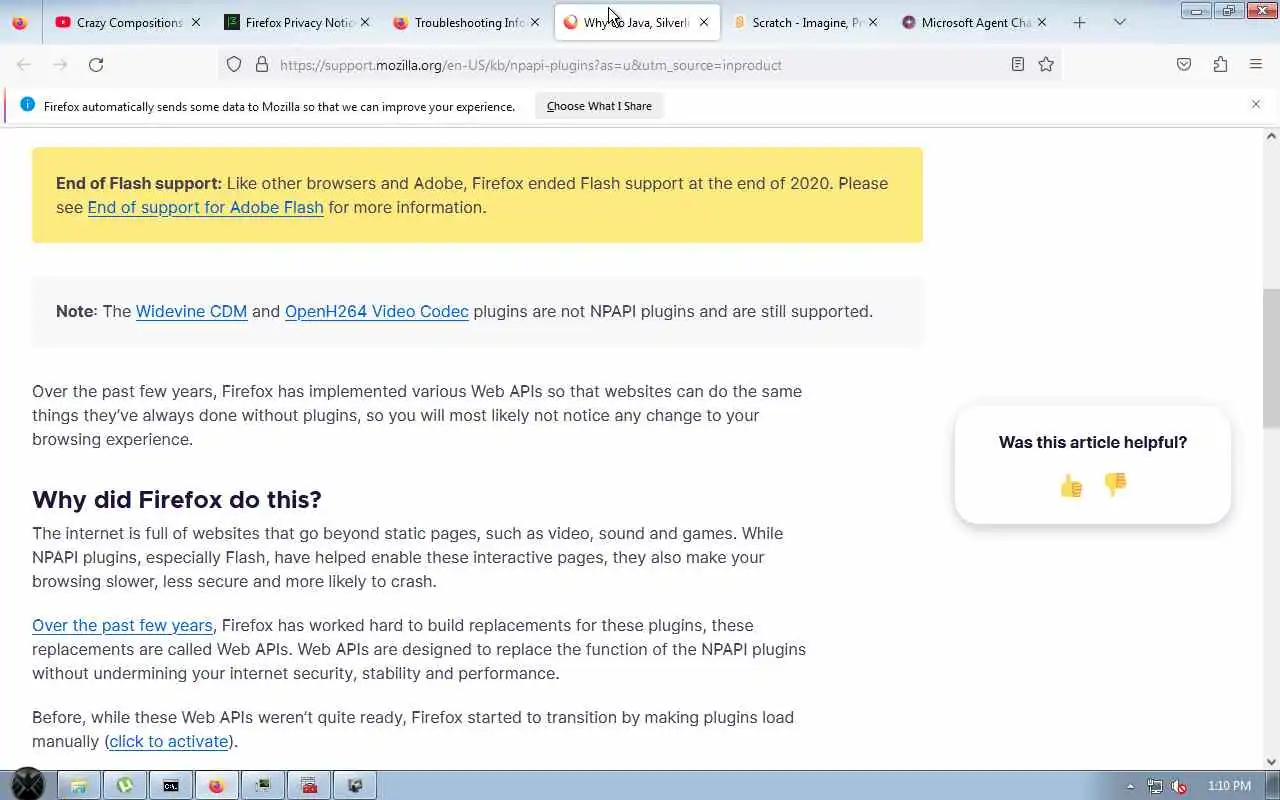Open the Save to Pocket button
The height and width of the screenshot is (800, 1280).
(x=1184, y=65)
